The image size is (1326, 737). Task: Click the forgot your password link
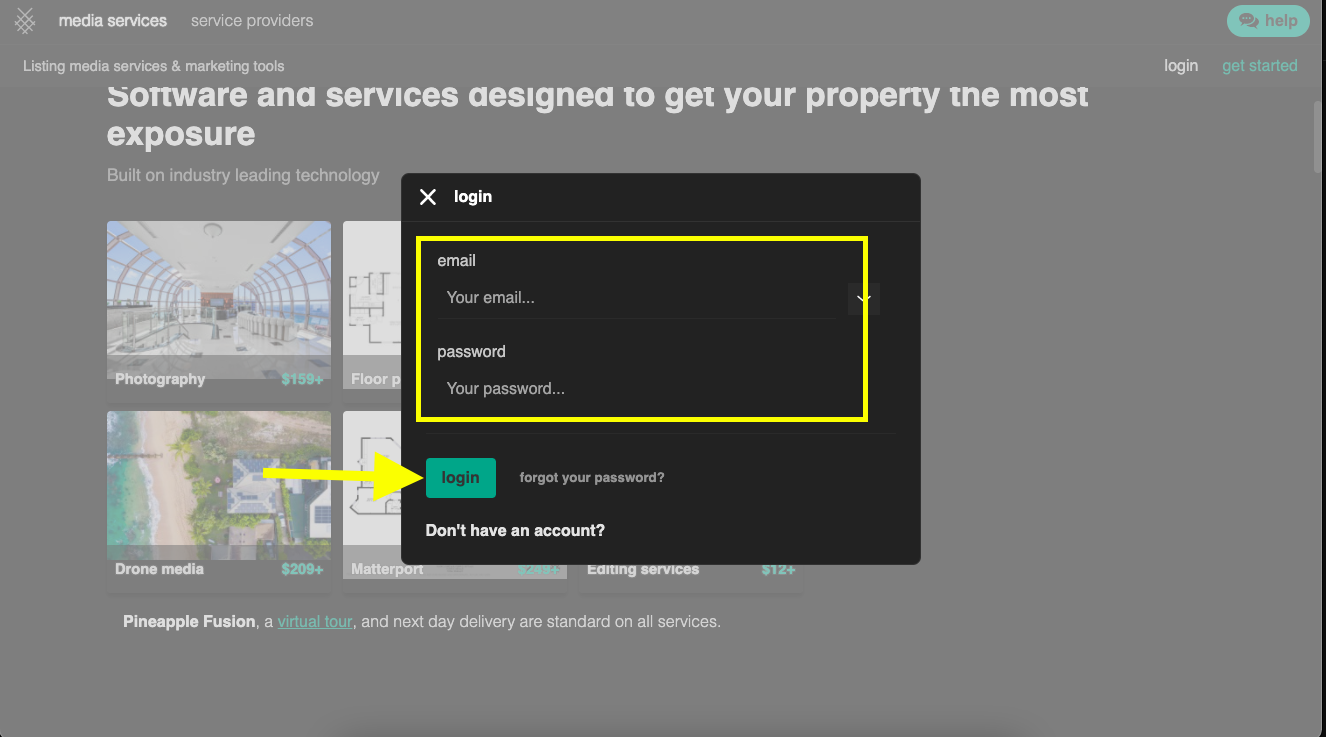tap(592, 478)
